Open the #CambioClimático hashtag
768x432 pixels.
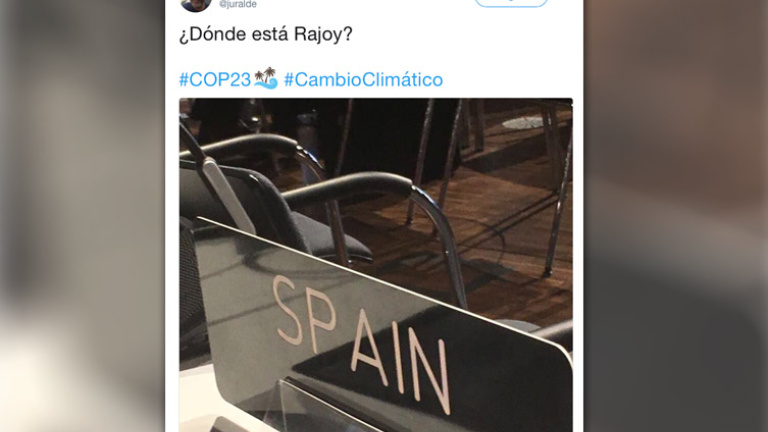point(363,80)
